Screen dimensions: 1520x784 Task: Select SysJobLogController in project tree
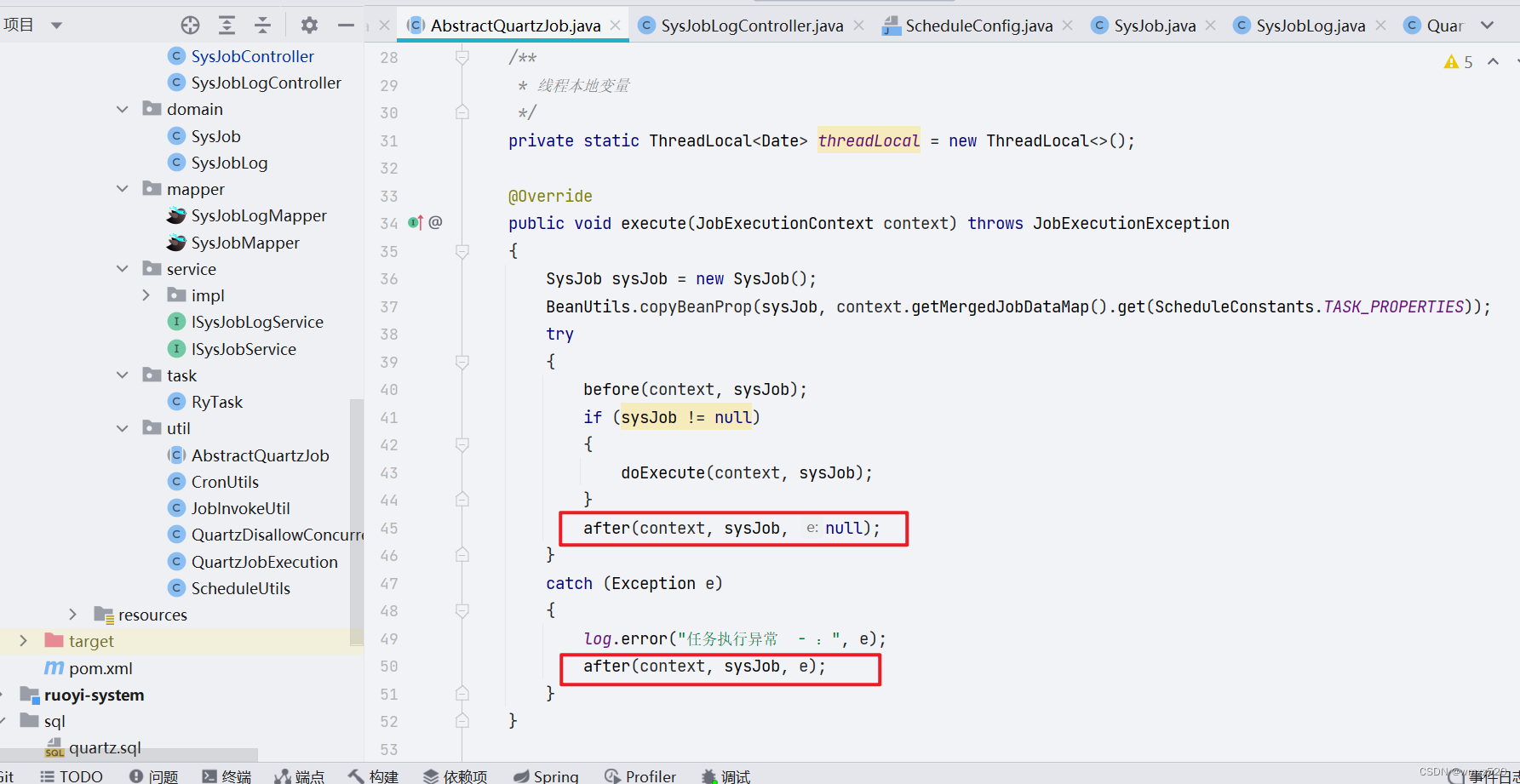tap(266, 83)
